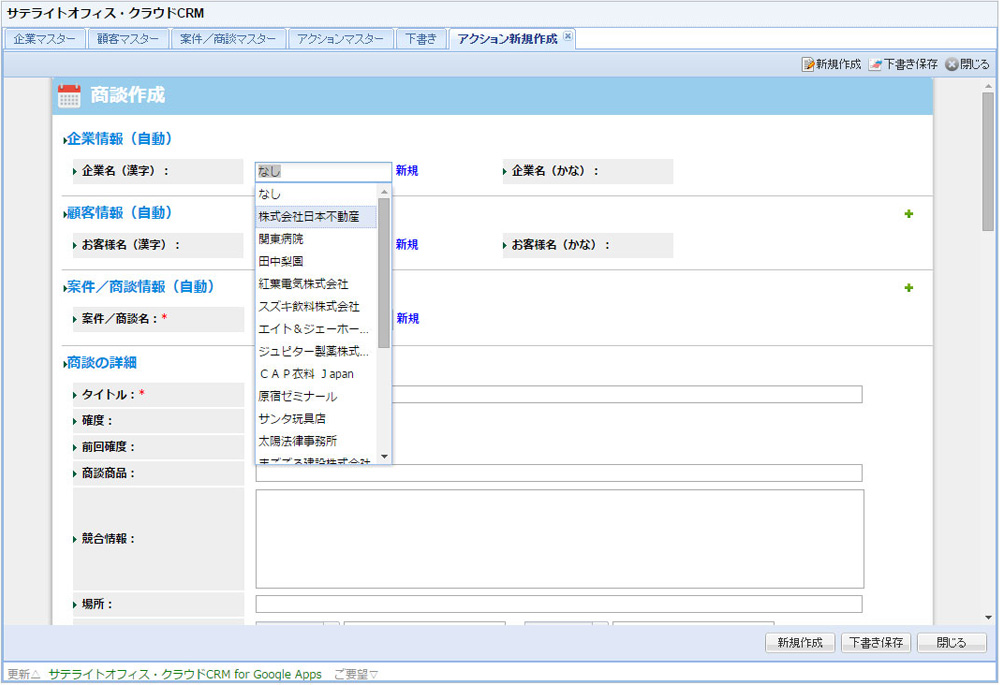Open the 案件／商談マスター tab
Viewport: 1000px width, 685px height.
click(228, 39)
